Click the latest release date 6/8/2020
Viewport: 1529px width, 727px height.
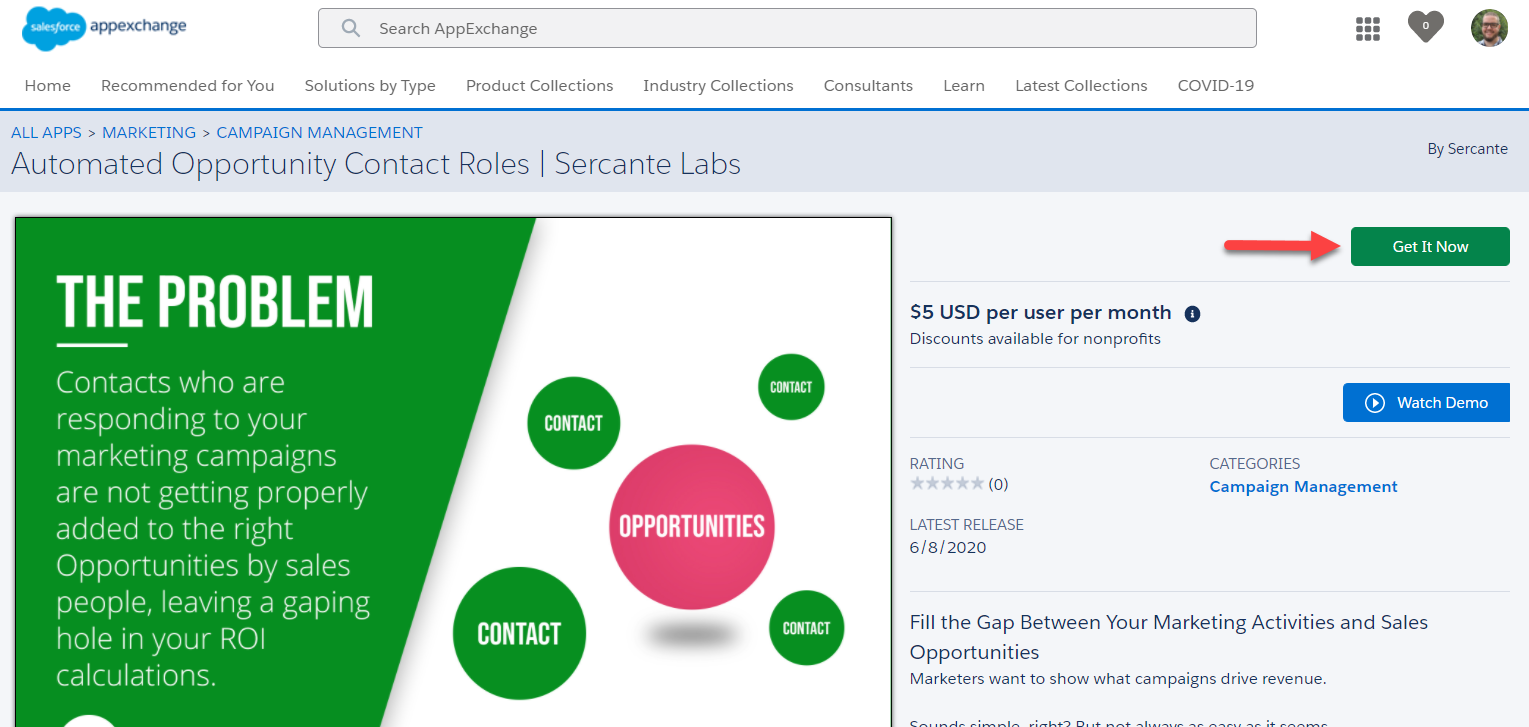pyautogui.click(x=948, y=548)
